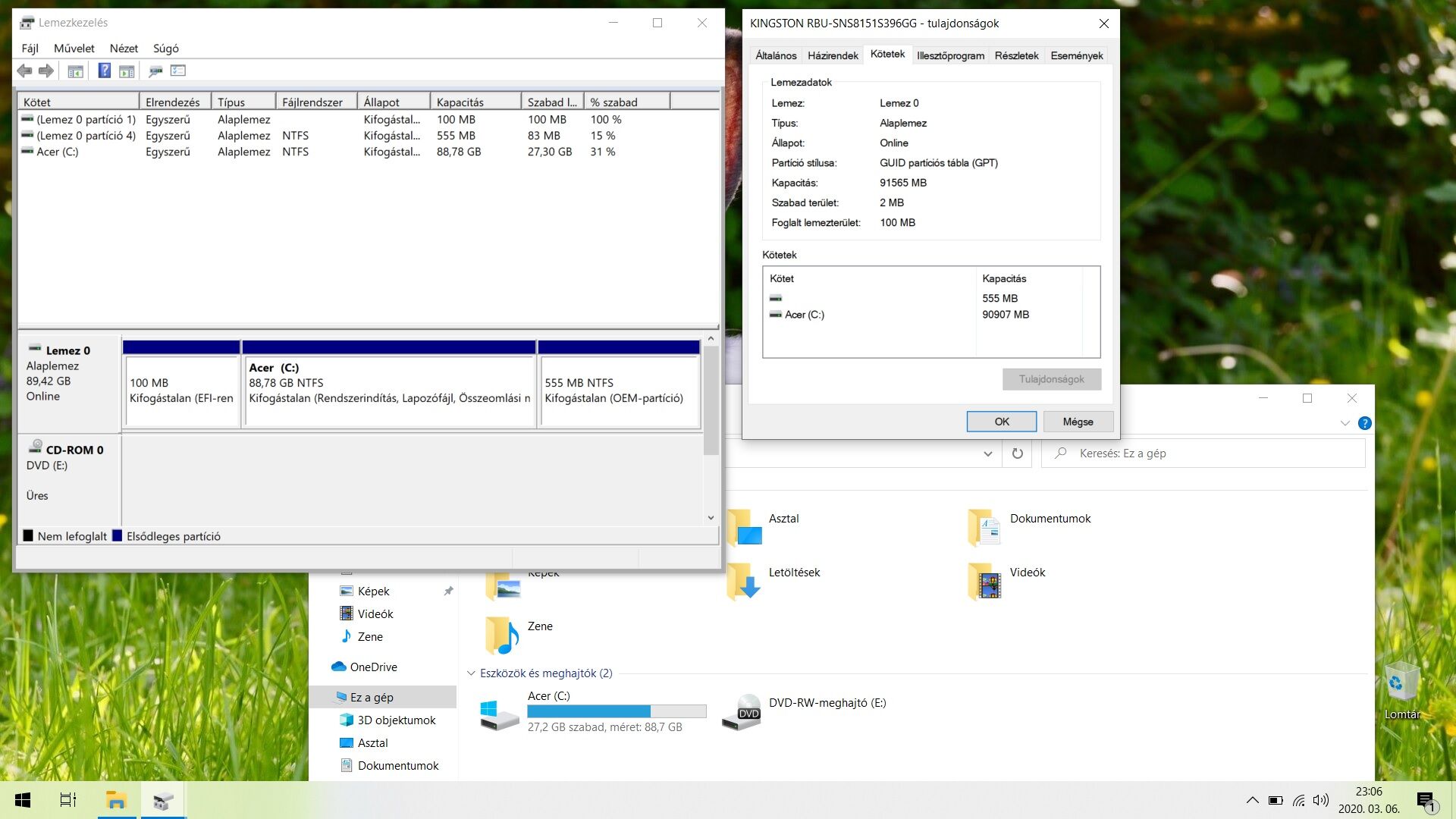
Task: Expand the Explorer ribbon chevron
Action: pos(1345,423)
